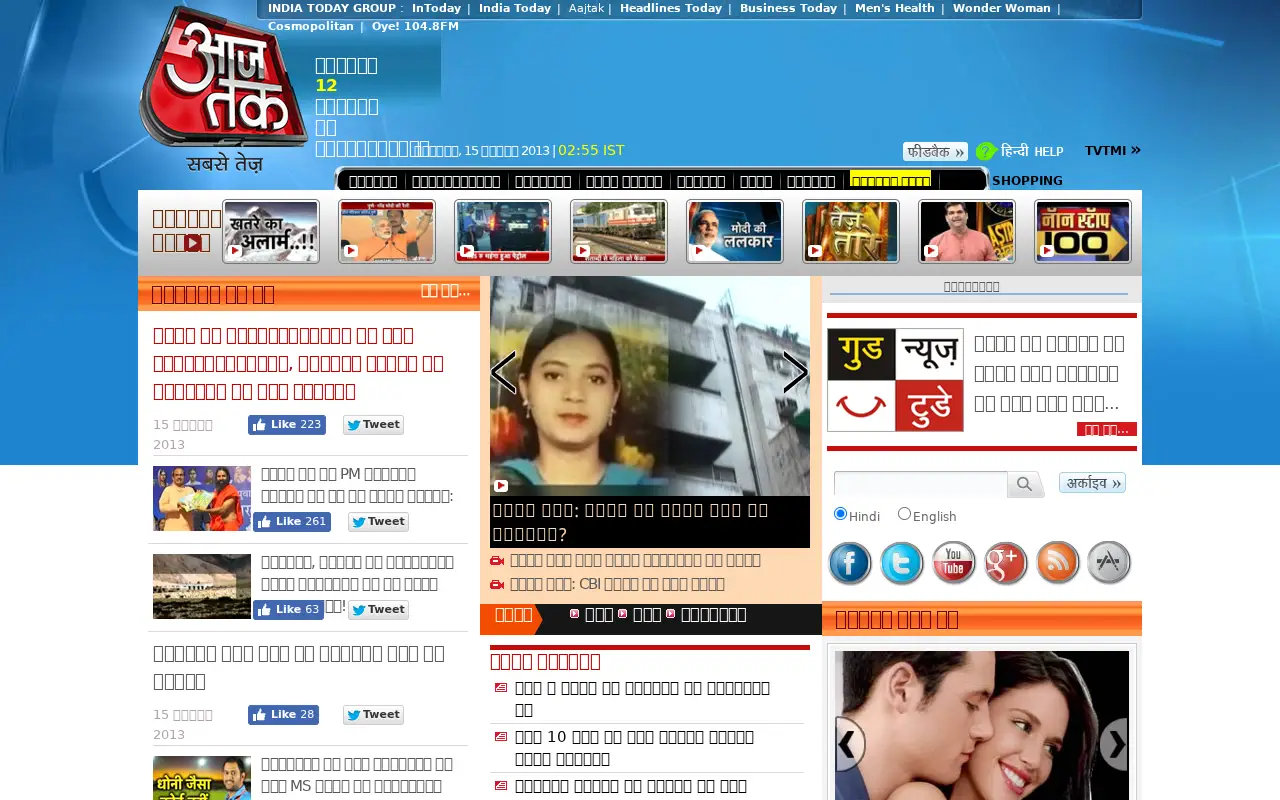Open the Khatre ka Alarm video thumbnail

(x=271, y=231)
